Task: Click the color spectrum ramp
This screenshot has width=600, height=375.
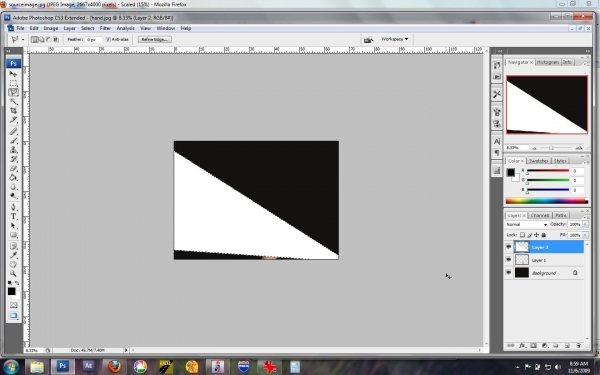Action: coord(546,201)
